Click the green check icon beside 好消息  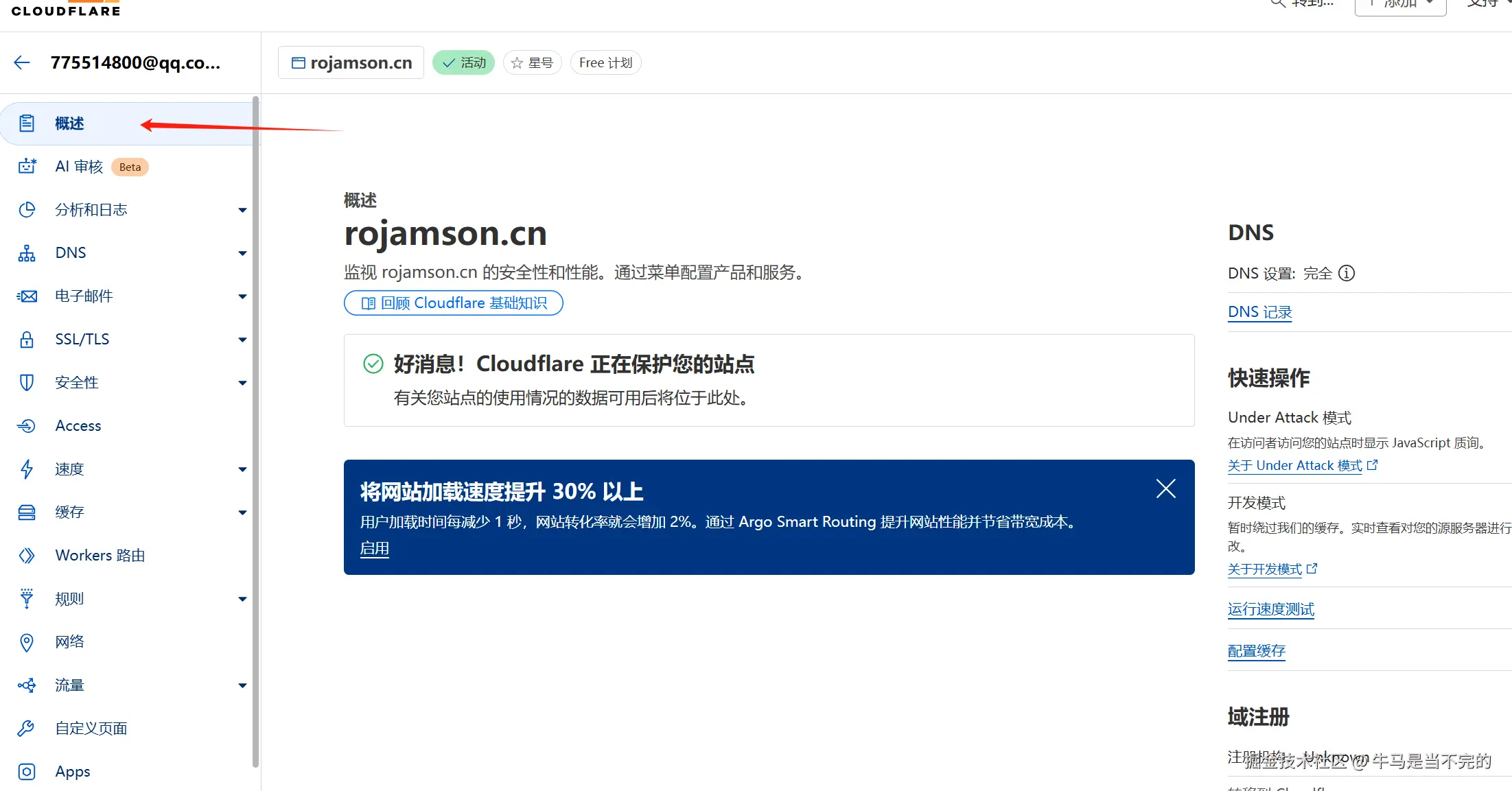click(373, 364)
